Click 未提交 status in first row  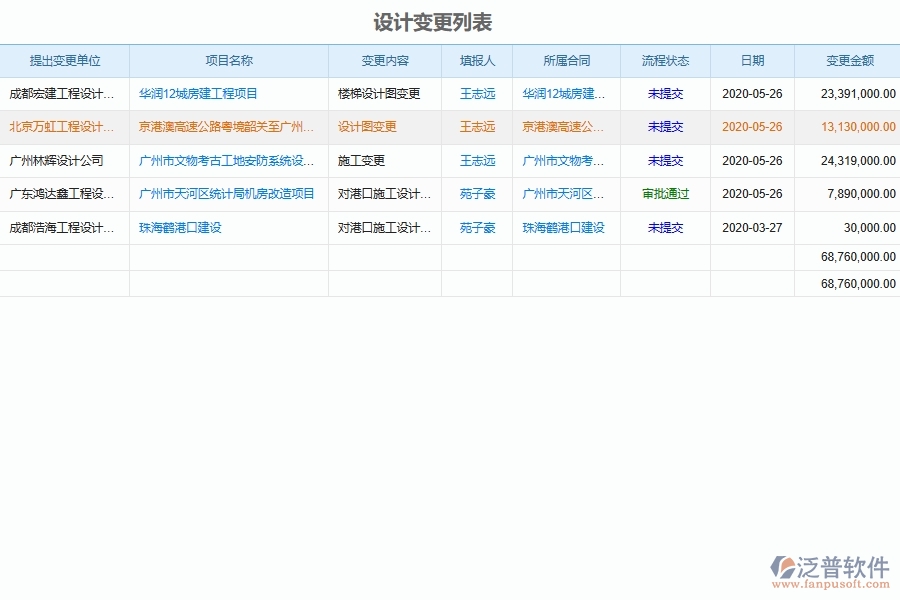pyautogui.click(x=665, y=93)
